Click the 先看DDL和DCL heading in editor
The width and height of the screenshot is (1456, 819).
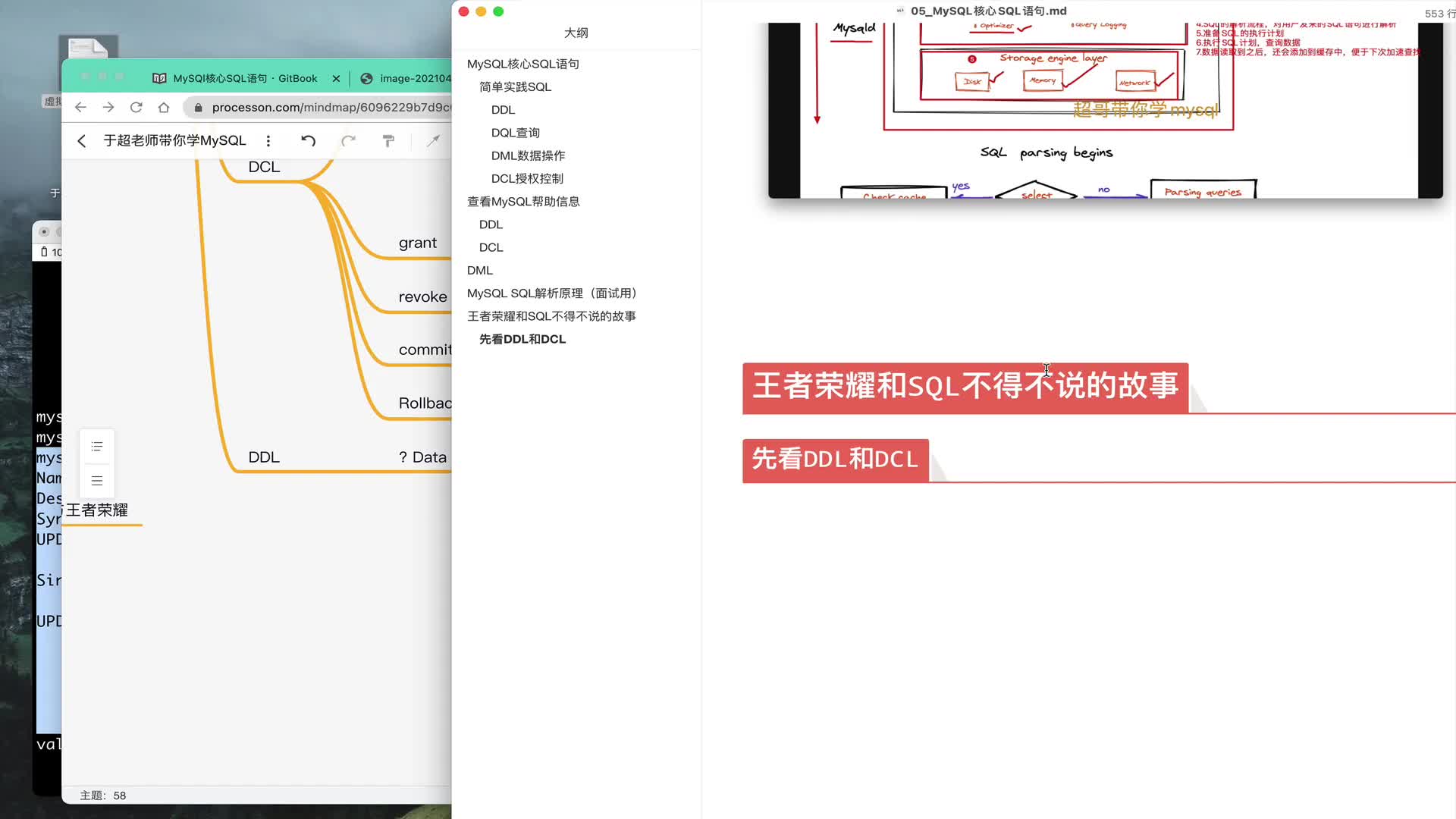(835, 459)
